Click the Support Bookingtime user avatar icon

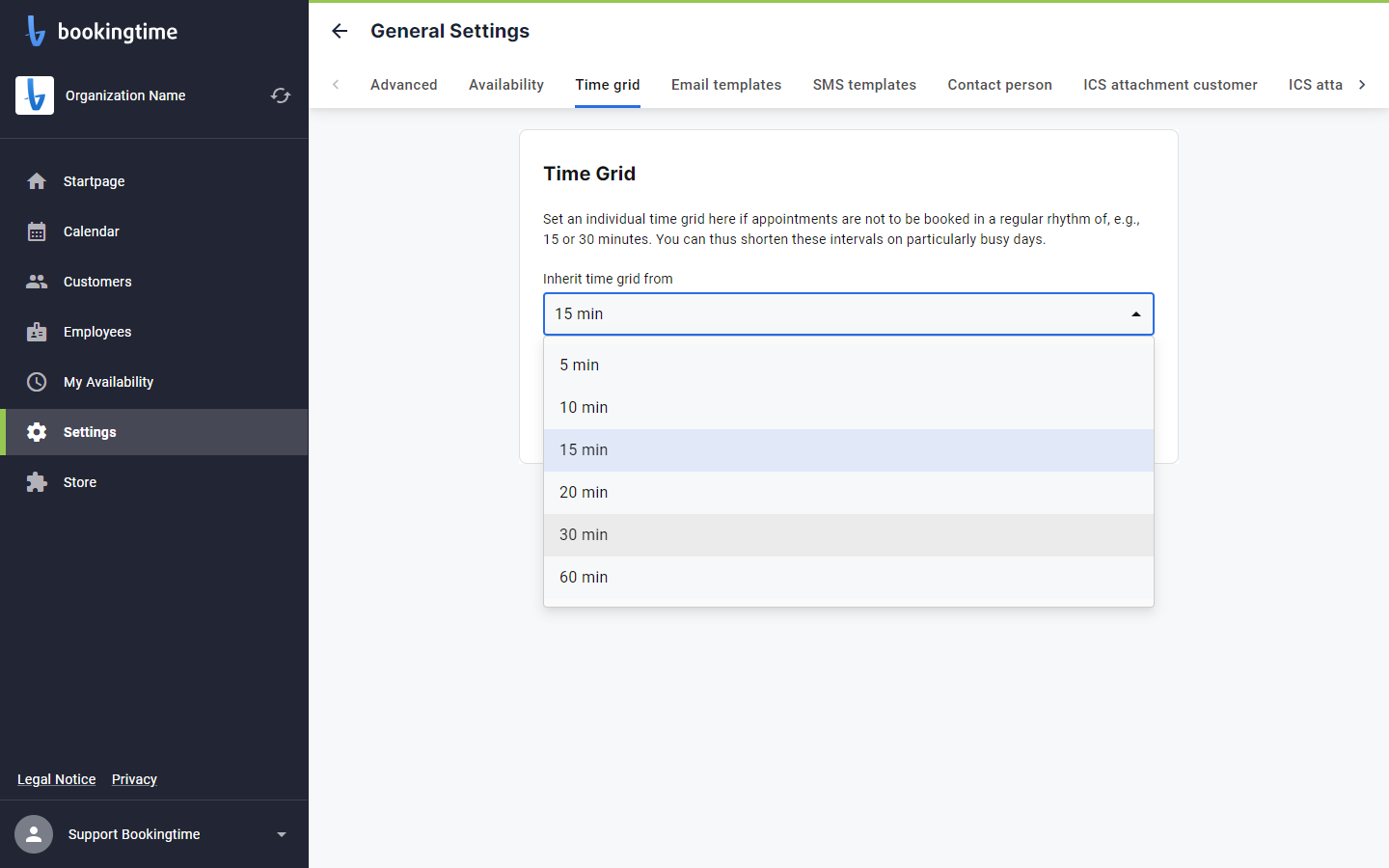pos(34,834)
